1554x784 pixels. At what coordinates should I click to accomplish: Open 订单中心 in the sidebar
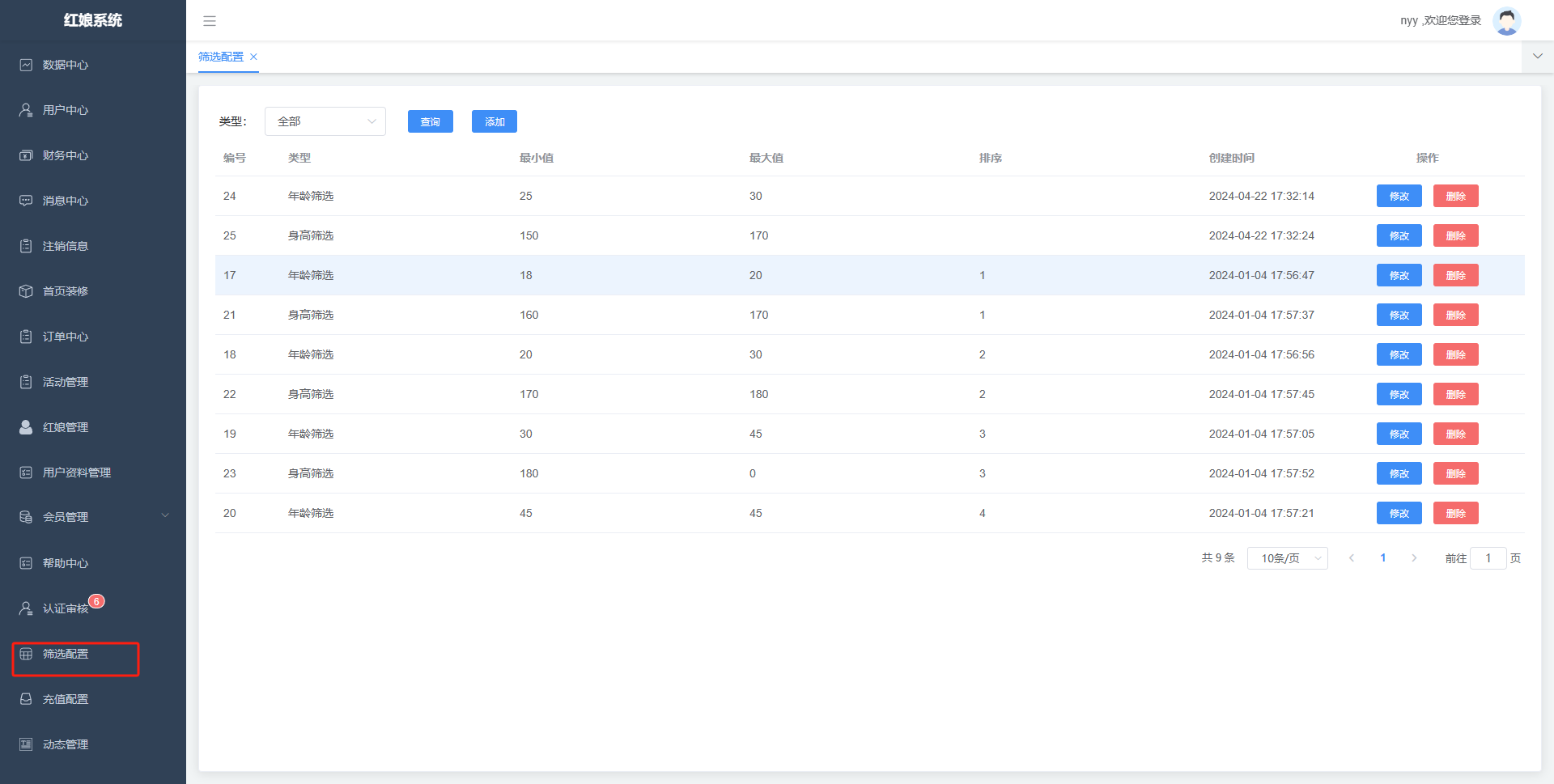coord(66,337)
